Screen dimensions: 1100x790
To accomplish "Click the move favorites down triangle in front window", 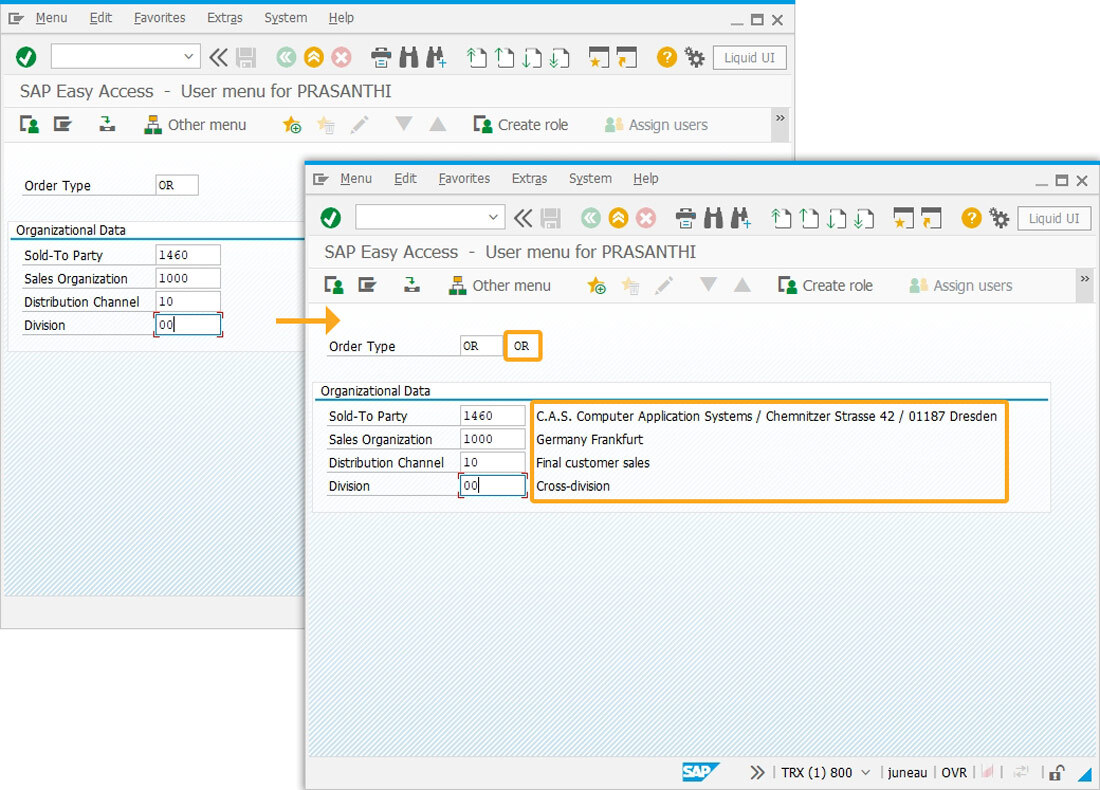I will 709,284.
